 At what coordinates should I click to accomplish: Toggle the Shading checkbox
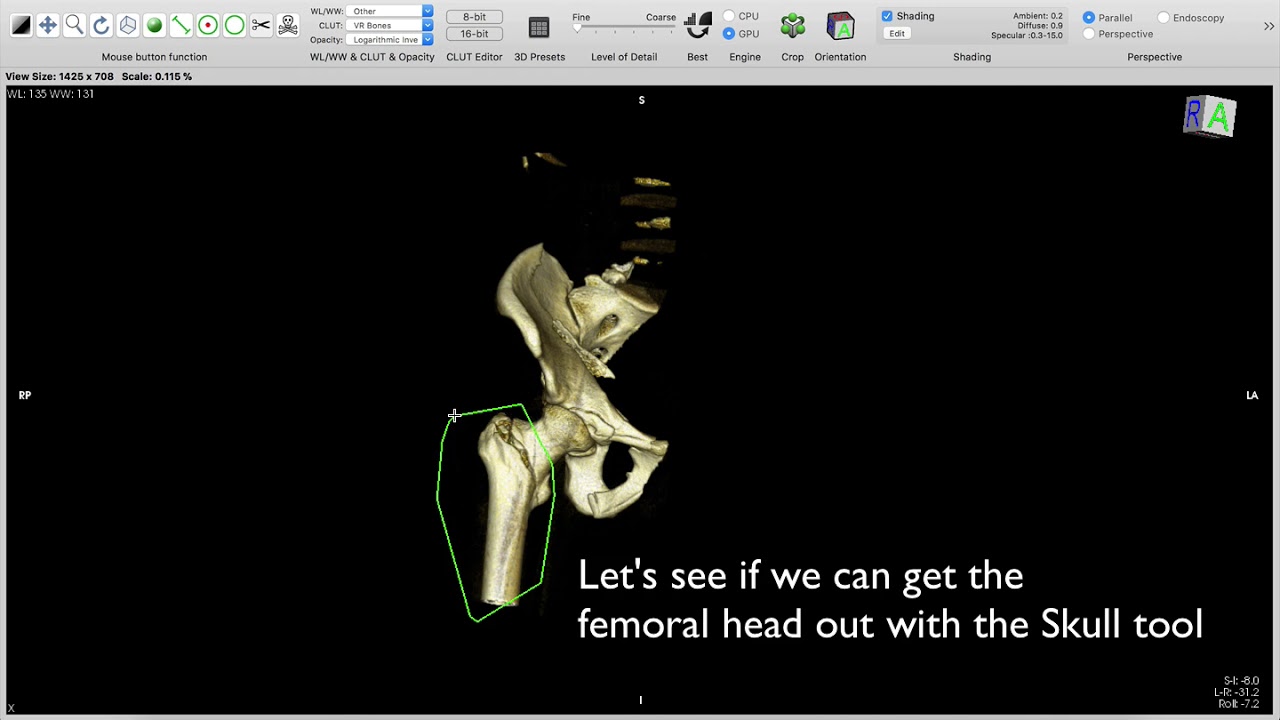pyautogui.click(x=887, y=16)
